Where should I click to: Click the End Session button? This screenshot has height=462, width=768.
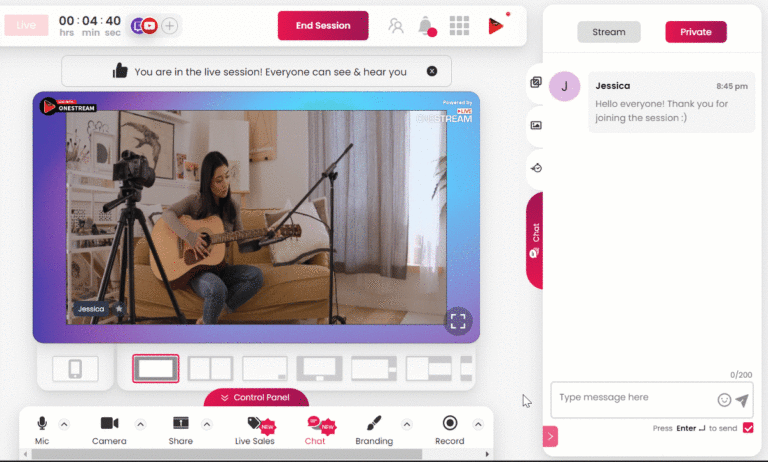point(323,25)
